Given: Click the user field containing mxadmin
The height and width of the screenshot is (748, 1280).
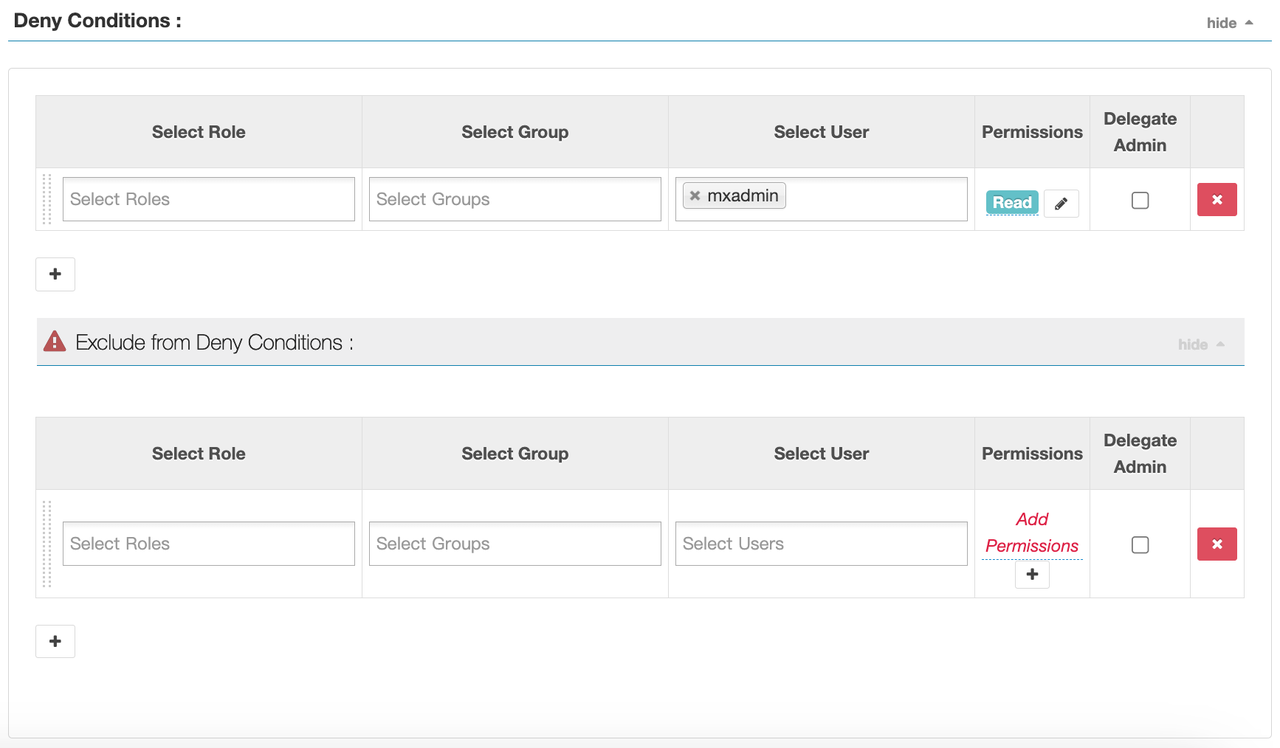Looking at the screenshot, I should 821,199.
